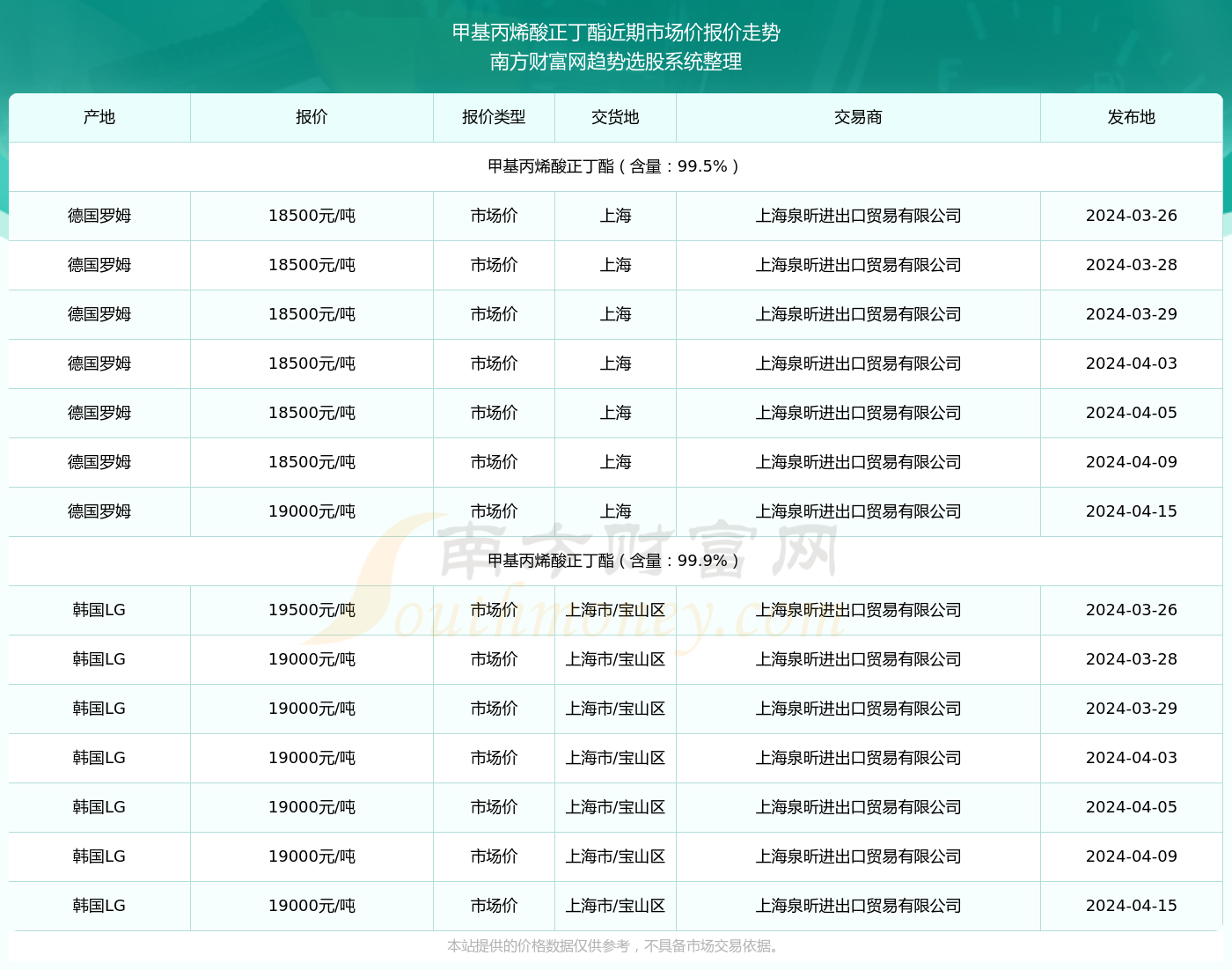Select the 含量：99.5% section heading
The image size is (1232, 970).
click(x=615, y=166)
